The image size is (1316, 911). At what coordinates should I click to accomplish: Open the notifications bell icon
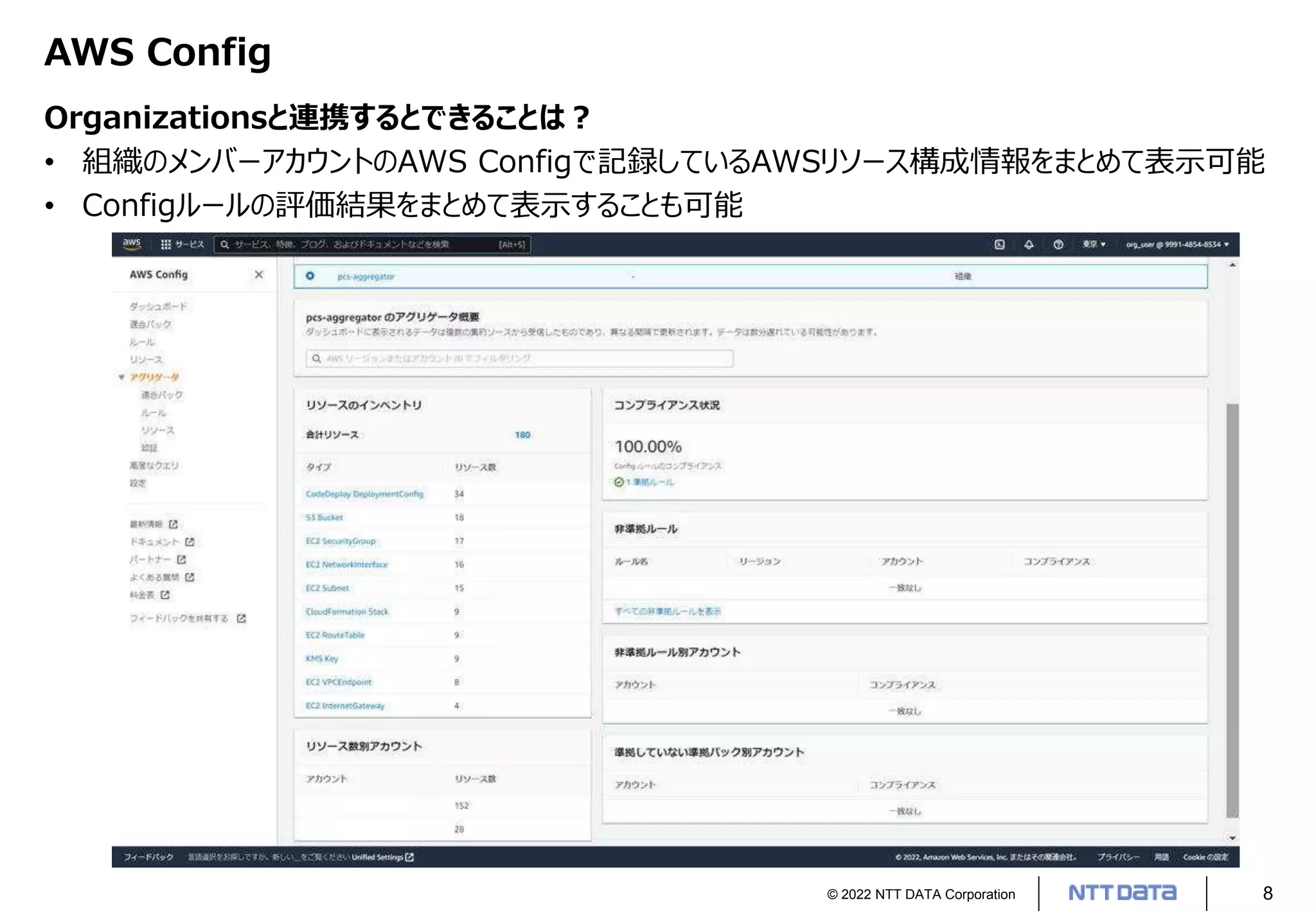pos(1029,244)
